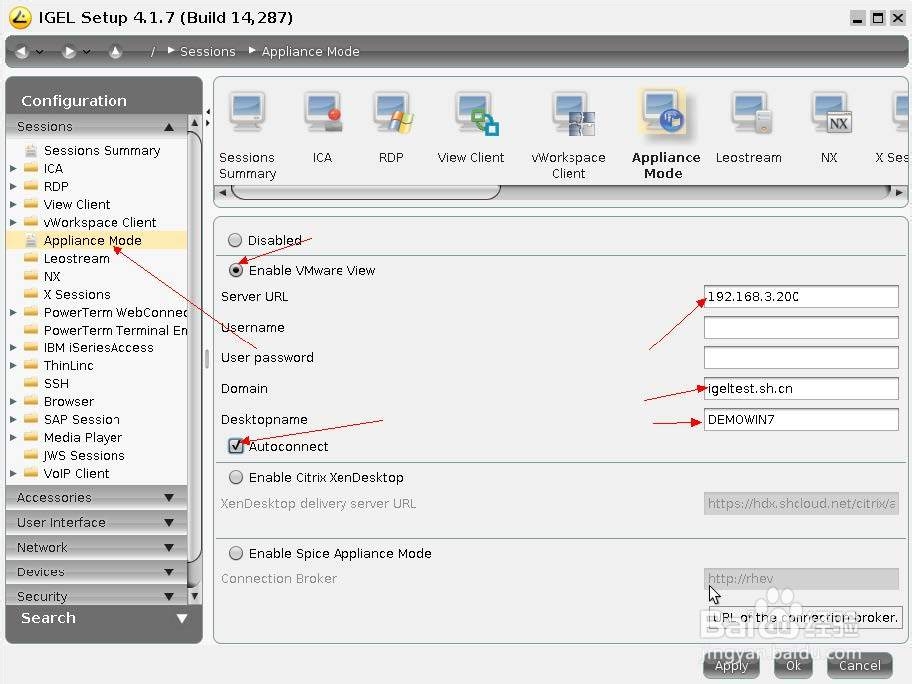
Task: Select PowerTerm Terminal Emulation tree item
Action: point(115,331)
